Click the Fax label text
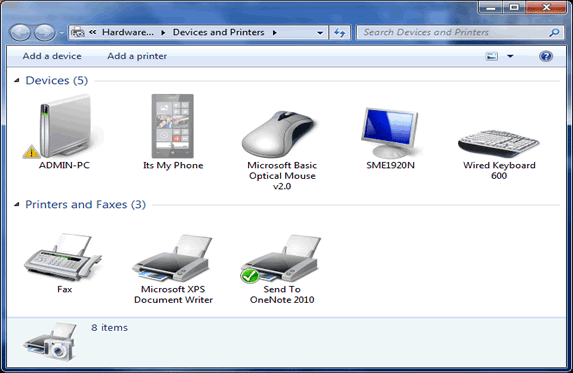Screen dimensions: 573x373 click(64, 290)
